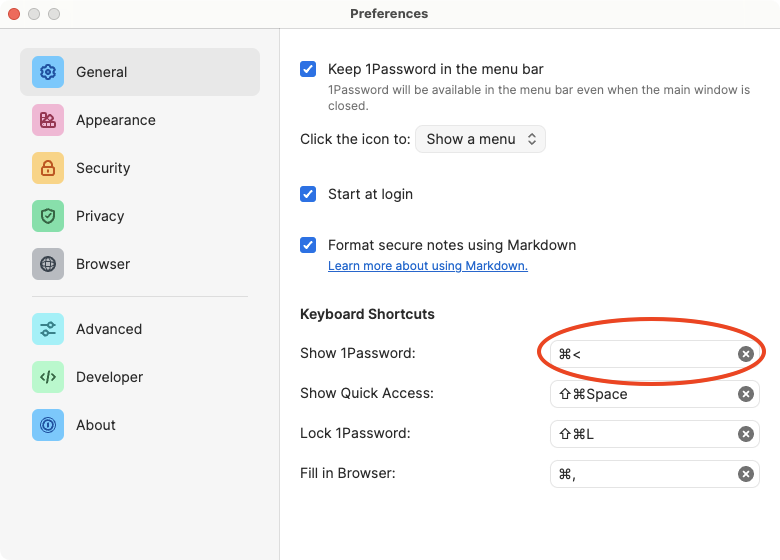Expand the Show a menu dropdown
Viewport: 780px width, 560px height.
pos(480,139)
